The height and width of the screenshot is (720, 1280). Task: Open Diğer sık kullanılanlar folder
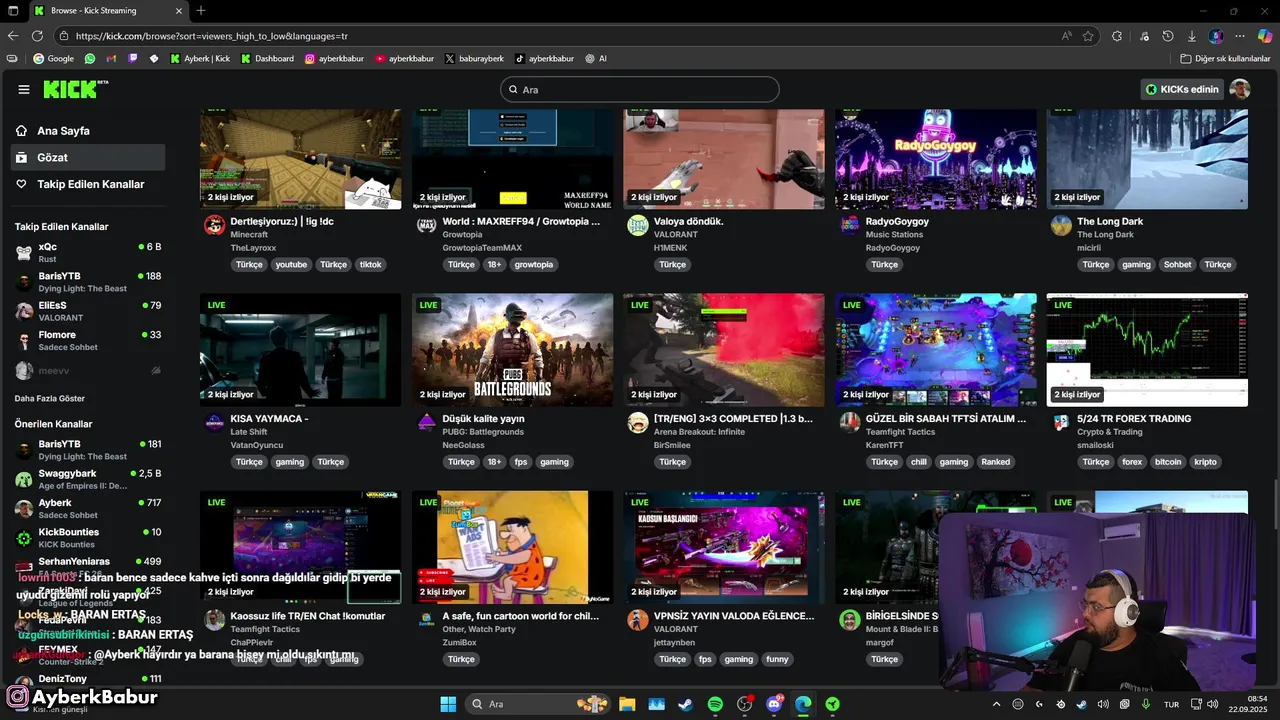tap(1225, 58)
